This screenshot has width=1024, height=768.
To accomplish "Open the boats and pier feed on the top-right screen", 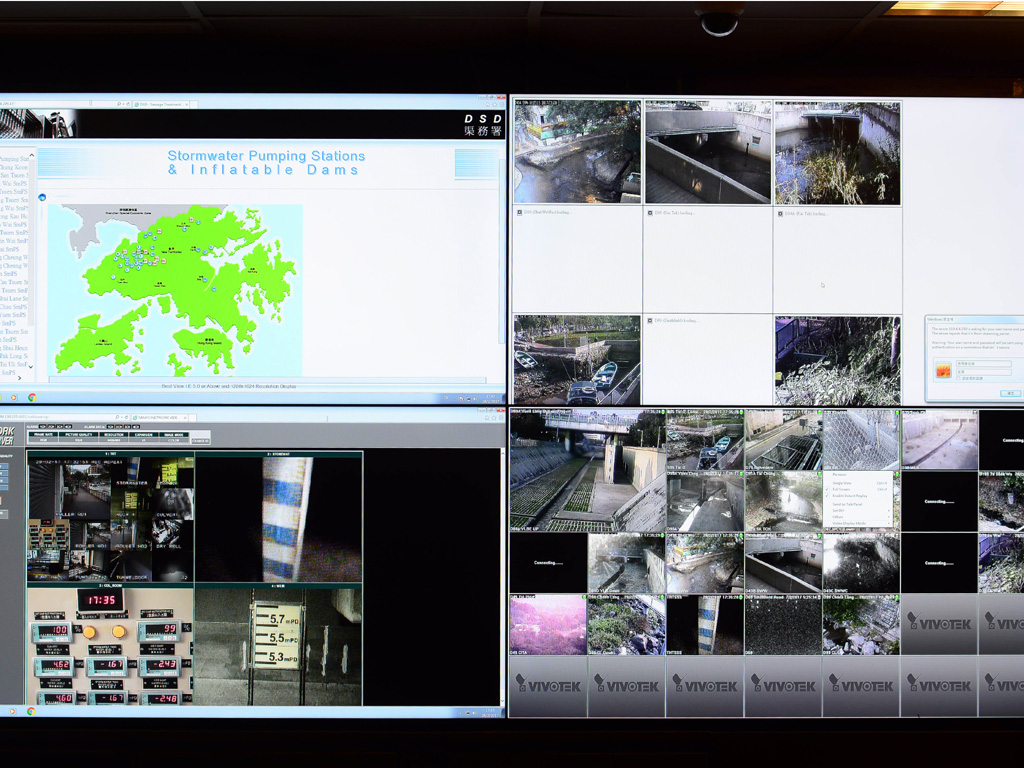I will point(577,360).
